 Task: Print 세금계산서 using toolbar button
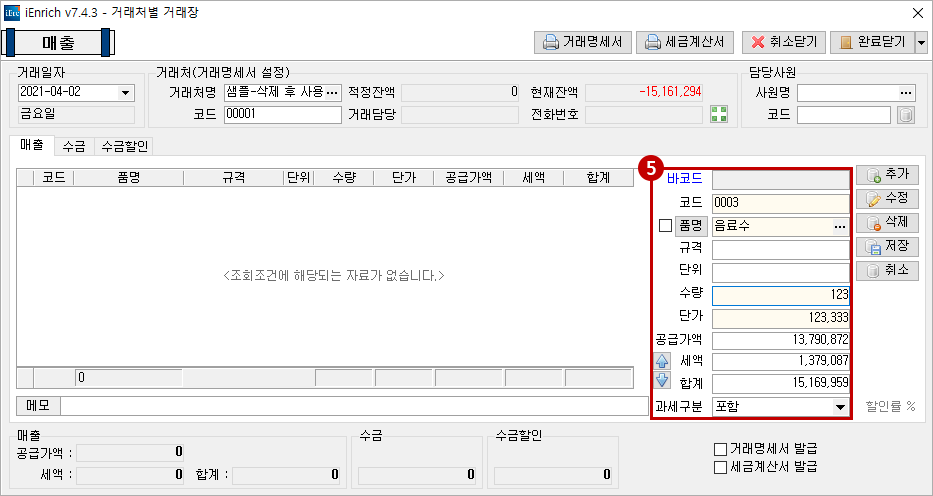coord(685,42)
